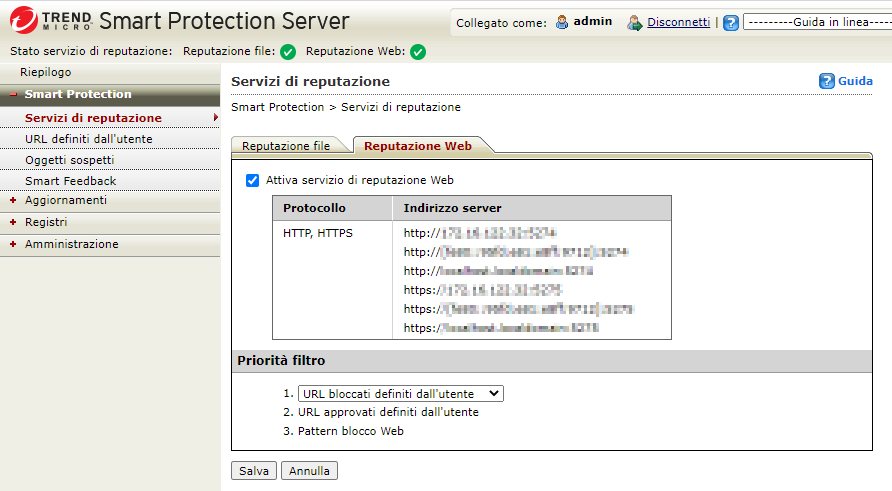The image size is (892, 491).
Task: Click the Guida help icon on page
Action: [x=827, y=81]
